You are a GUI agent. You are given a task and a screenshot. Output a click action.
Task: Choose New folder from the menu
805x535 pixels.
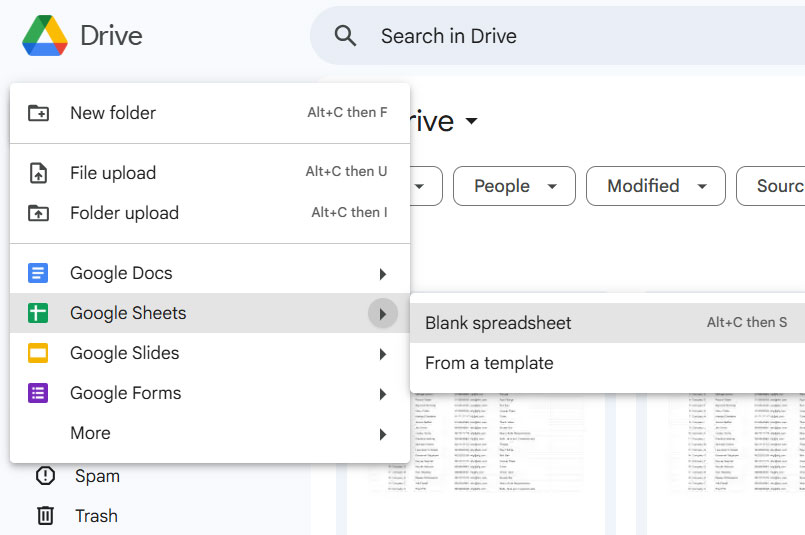click(x=210, y=113)
